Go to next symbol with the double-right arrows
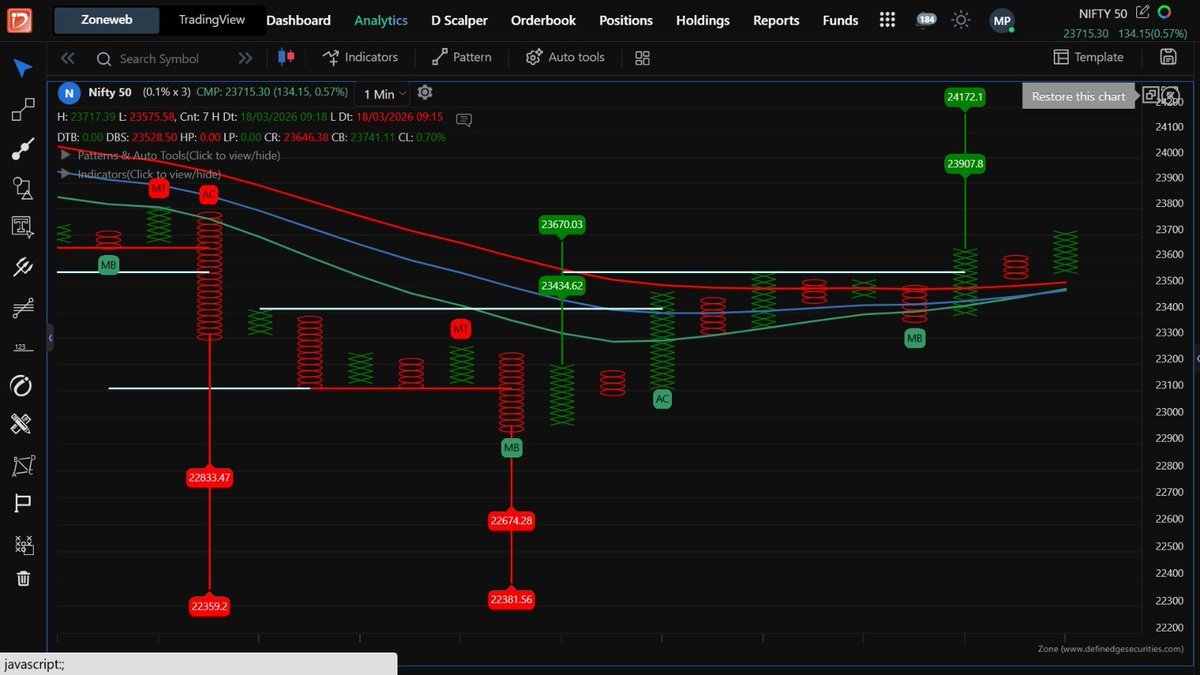 click(x=245, y=58)
